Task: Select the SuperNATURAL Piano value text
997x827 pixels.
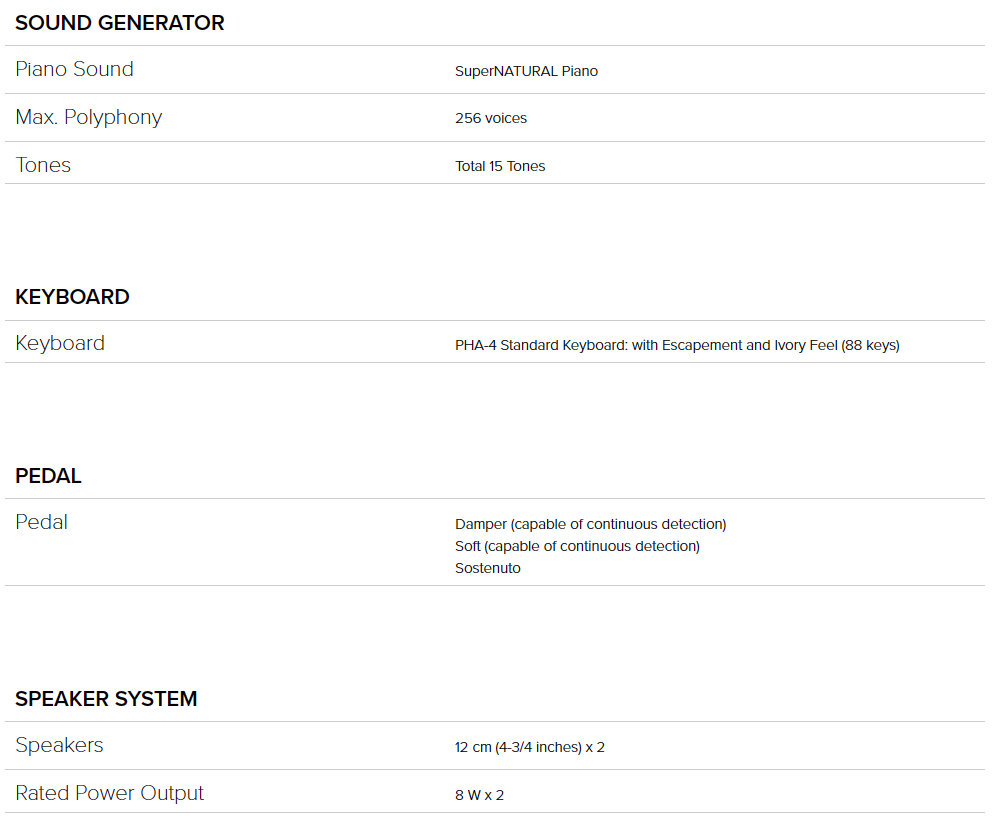Action: click(526, 71)
